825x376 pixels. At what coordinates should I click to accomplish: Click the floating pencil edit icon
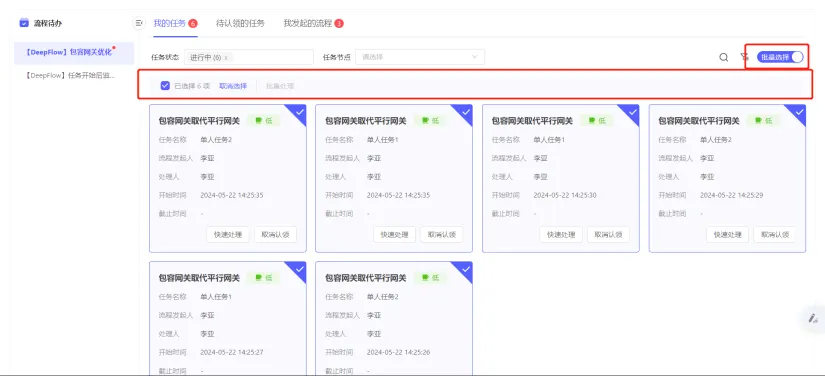click(x=814, y=318)
